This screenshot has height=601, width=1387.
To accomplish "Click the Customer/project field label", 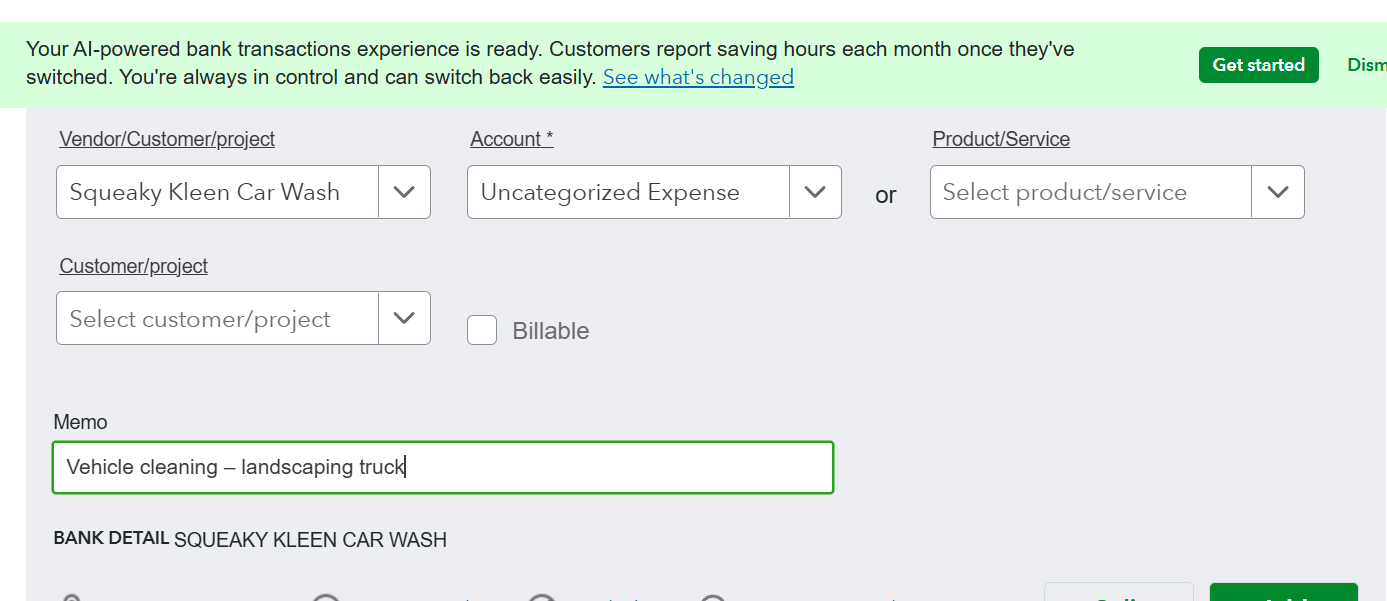I will 134,266.
